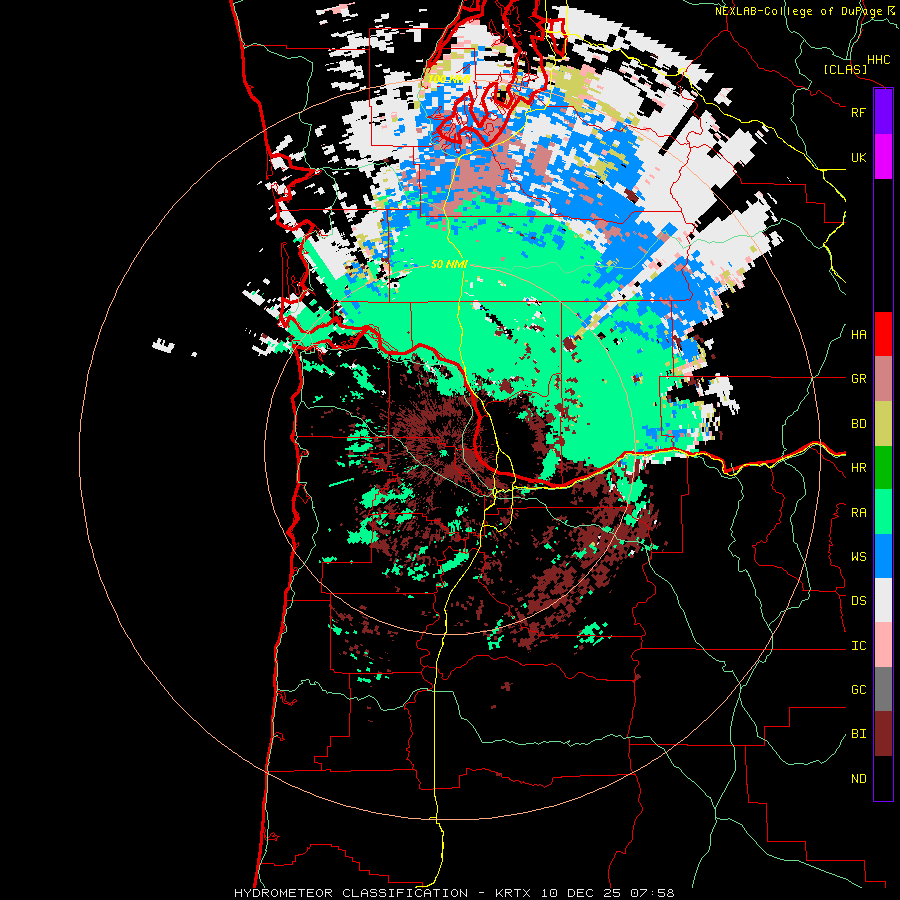This screenshot has height=900, width=900.
Task: Click the HYDROMETEOR CLASSIFICATION title text
Action: (x=351, y=893)
